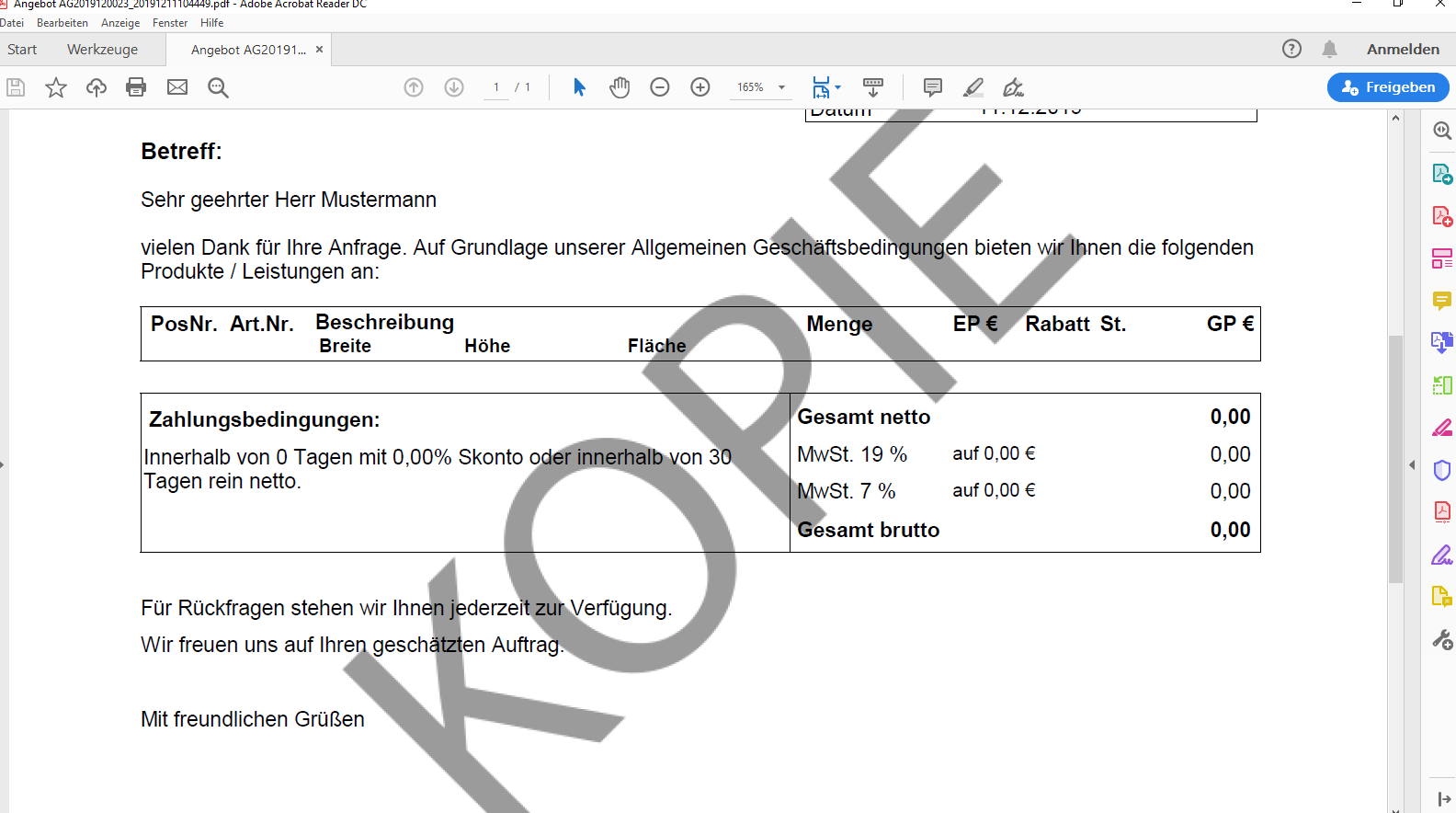Image resolution: width=1456 pixels, height=813 pixels.
Task: Open the Hilfe menu
Action: [x=211, y=23]
